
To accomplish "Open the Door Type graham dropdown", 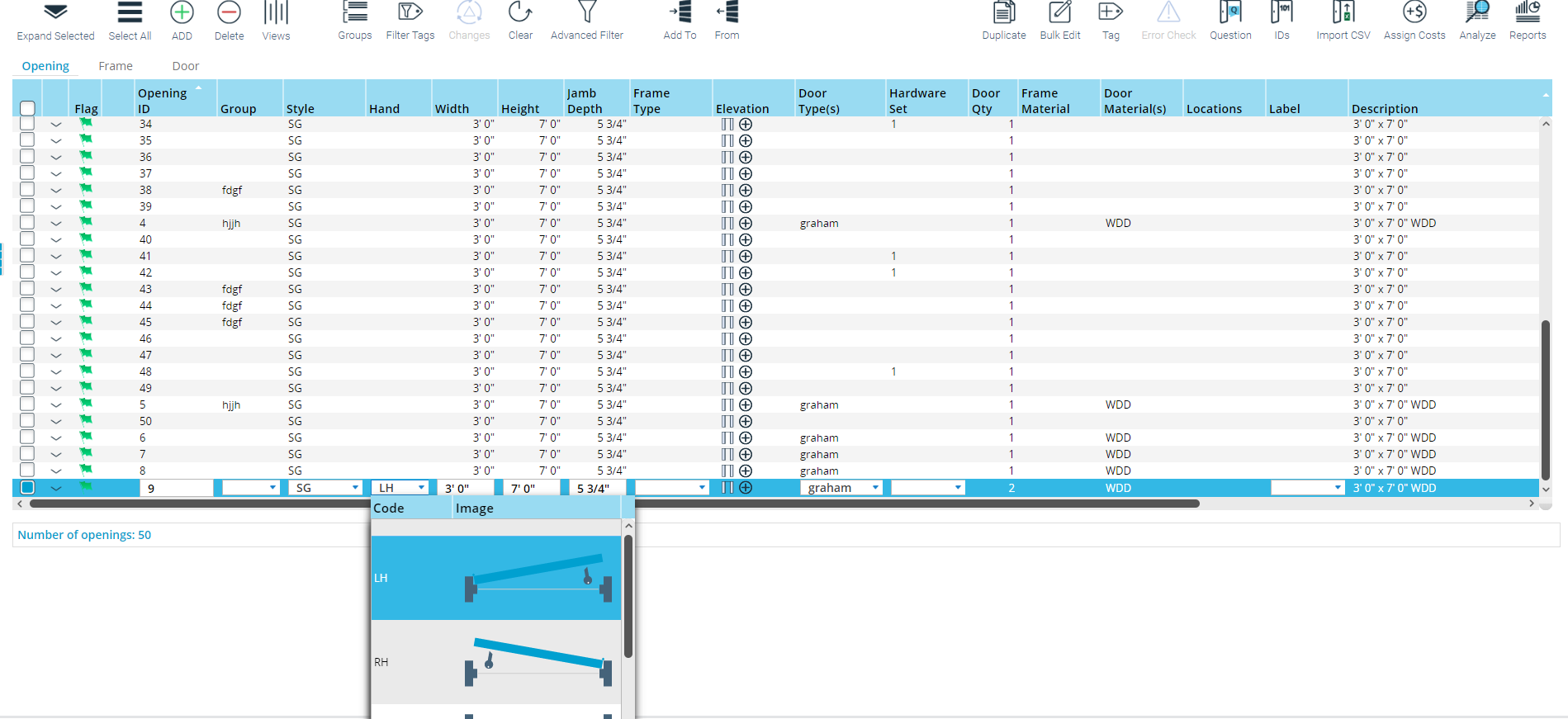I will (875, 488).
